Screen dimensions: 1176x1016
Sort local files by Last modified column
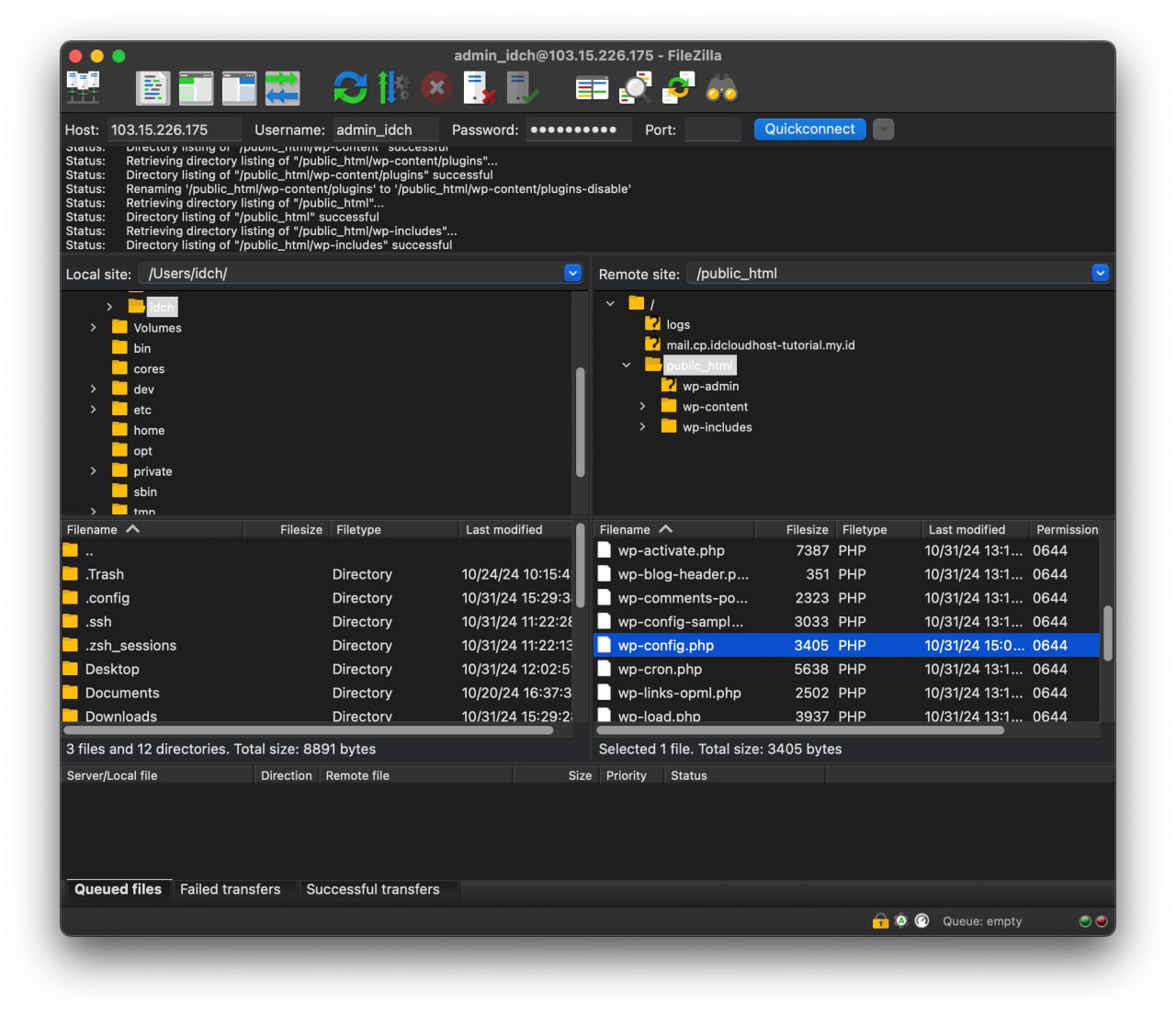(x=516, y=529)
